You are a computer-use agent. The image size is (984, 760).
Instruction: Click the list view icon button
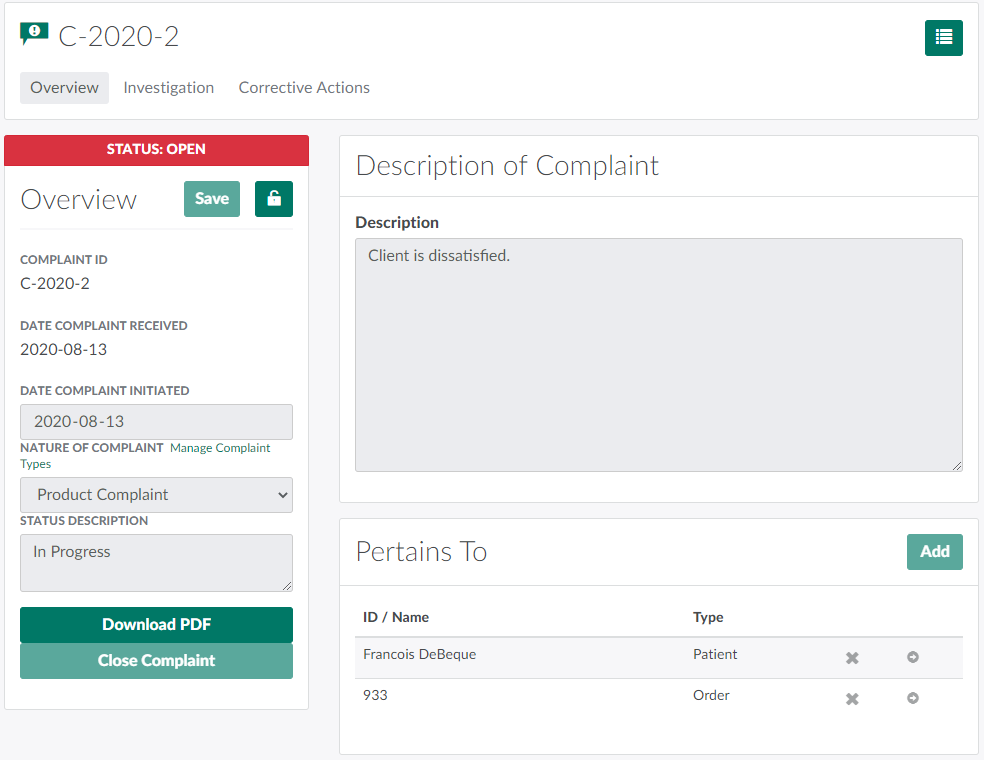[x=943, y=38]
